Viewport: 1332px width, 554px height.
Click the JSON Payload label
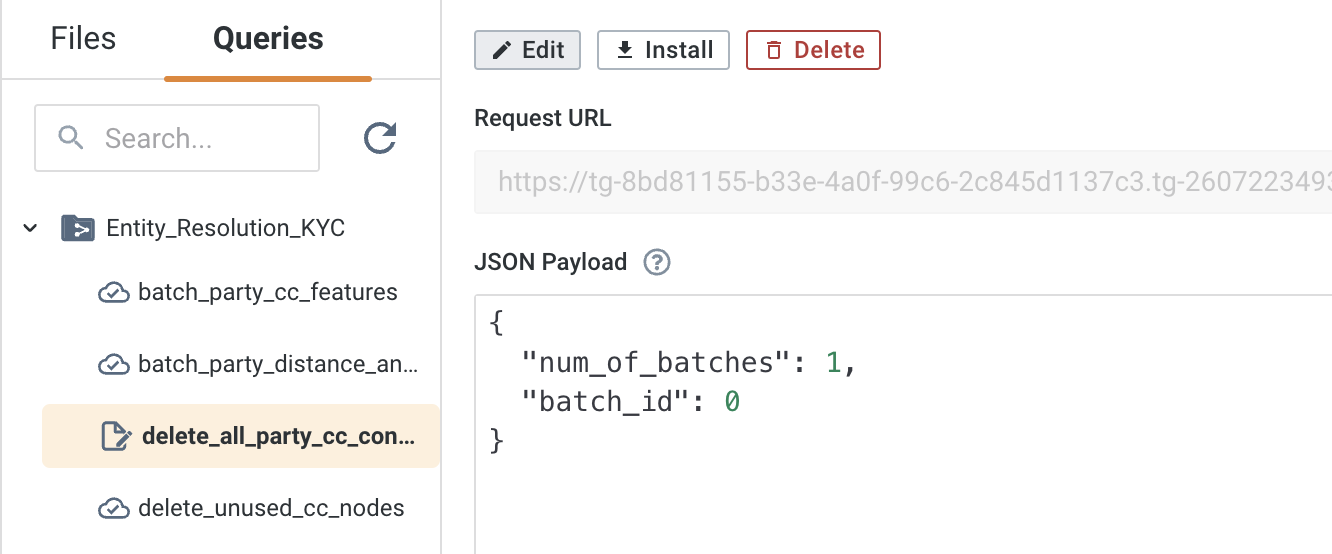click(551, 263)
